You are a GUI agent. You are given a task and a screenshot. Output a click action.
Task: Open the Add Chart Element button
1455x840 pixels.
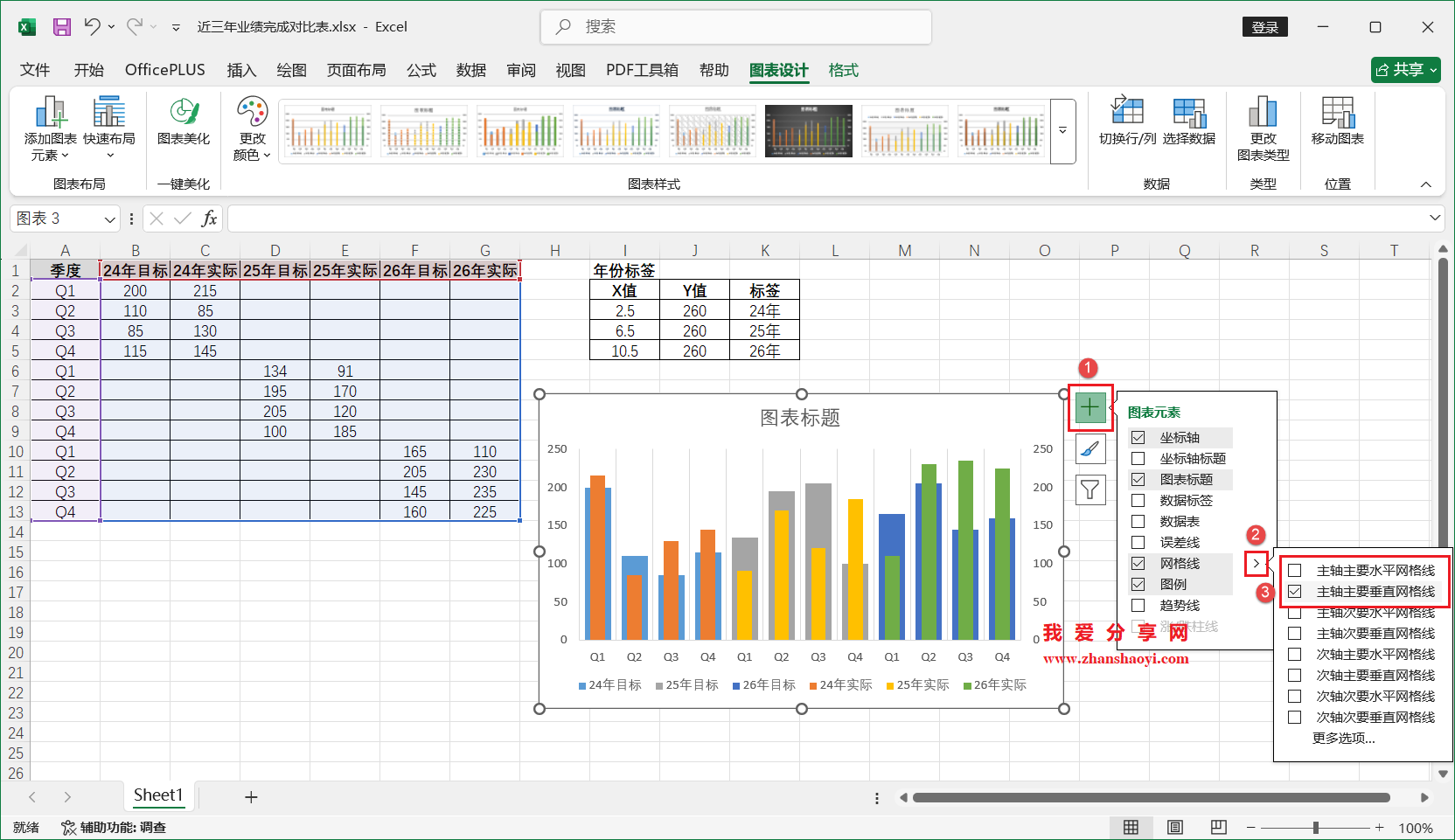50,128
